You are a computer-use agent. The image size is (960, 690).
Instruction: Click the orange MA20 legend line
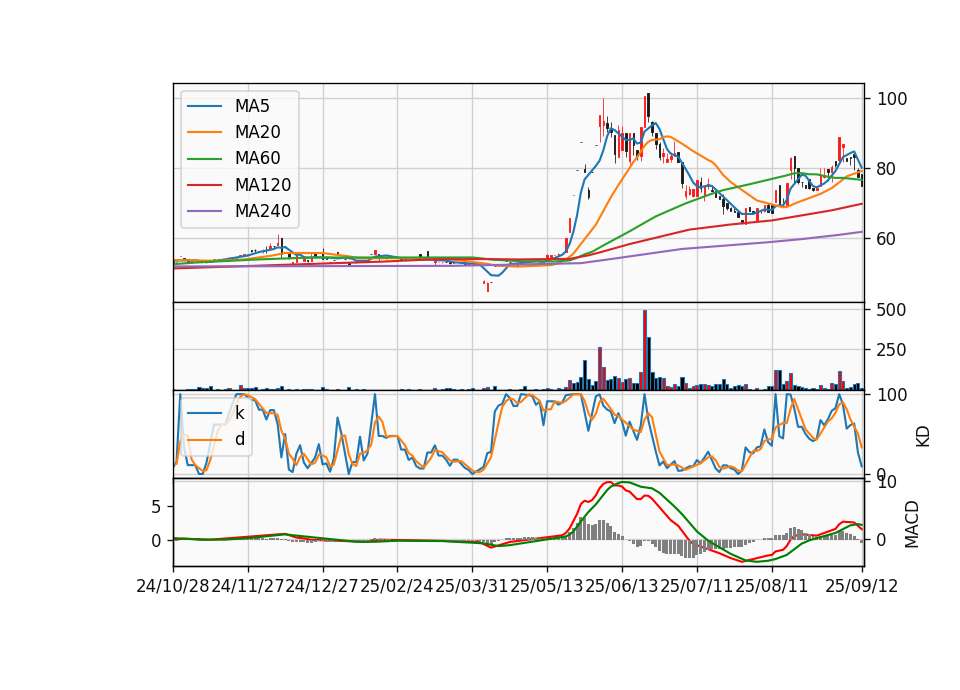[204, 132]
